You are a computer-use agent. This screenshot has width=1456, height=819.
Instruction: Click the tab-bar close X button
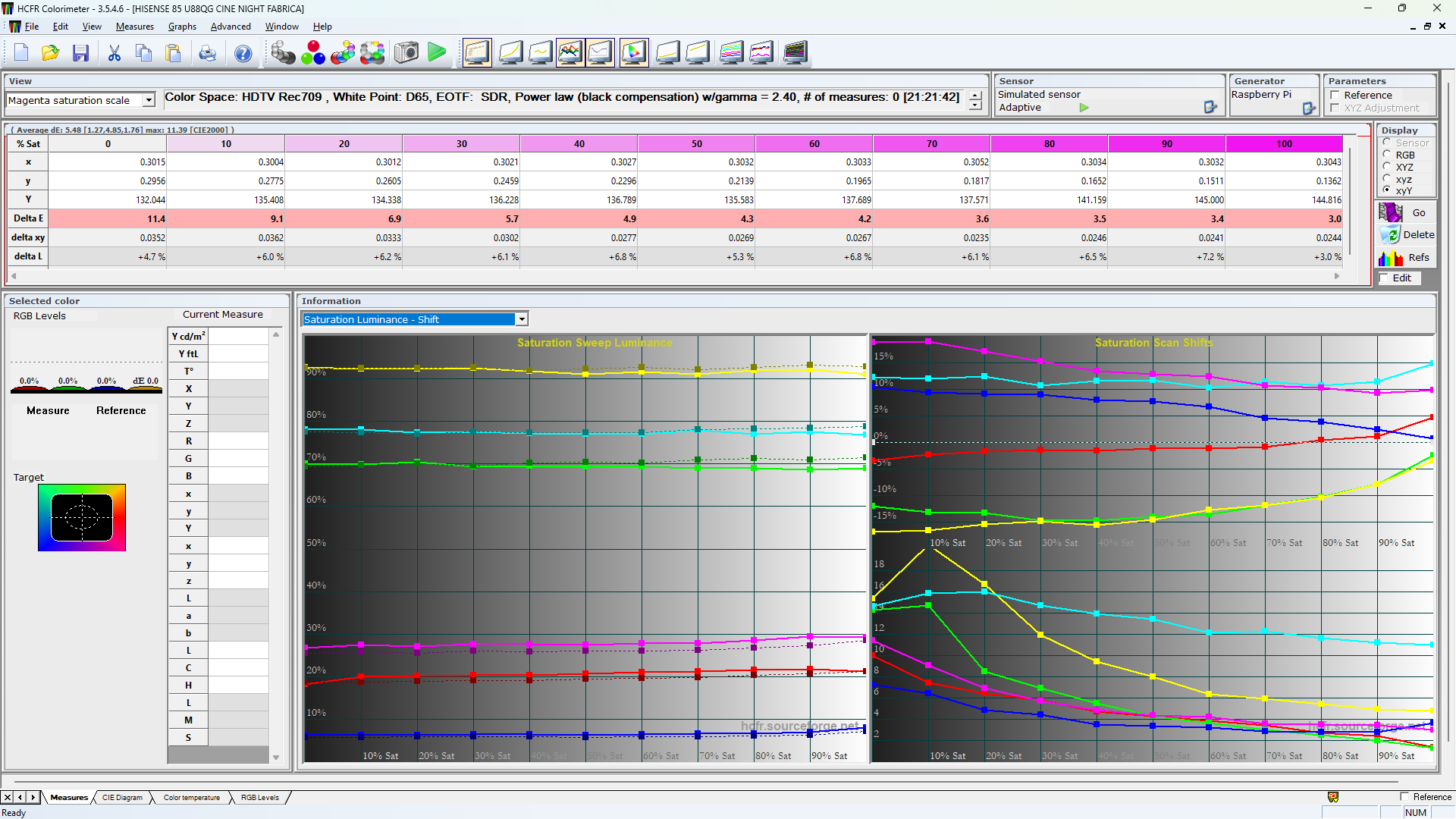[7, 797]
